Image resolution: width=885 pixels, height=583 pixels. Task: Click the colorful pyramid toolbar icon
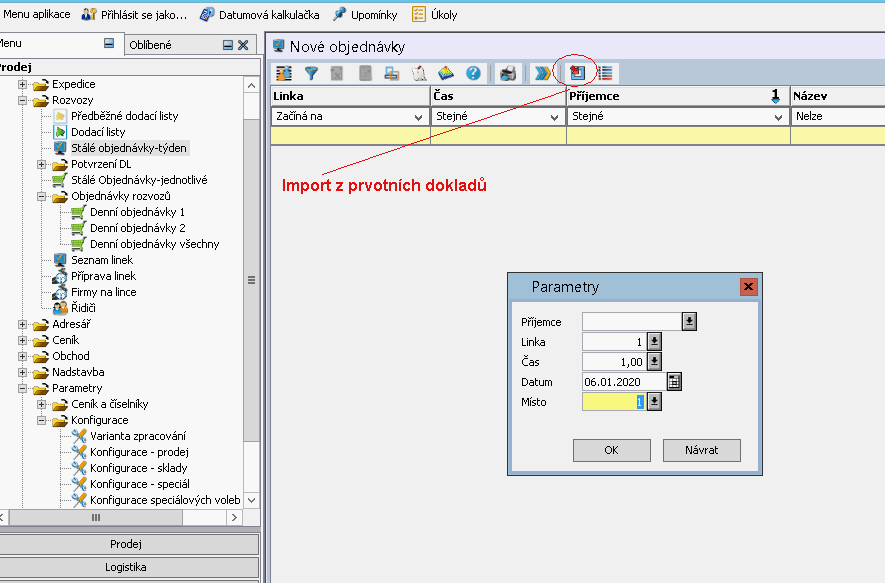[x=446, y=73]
